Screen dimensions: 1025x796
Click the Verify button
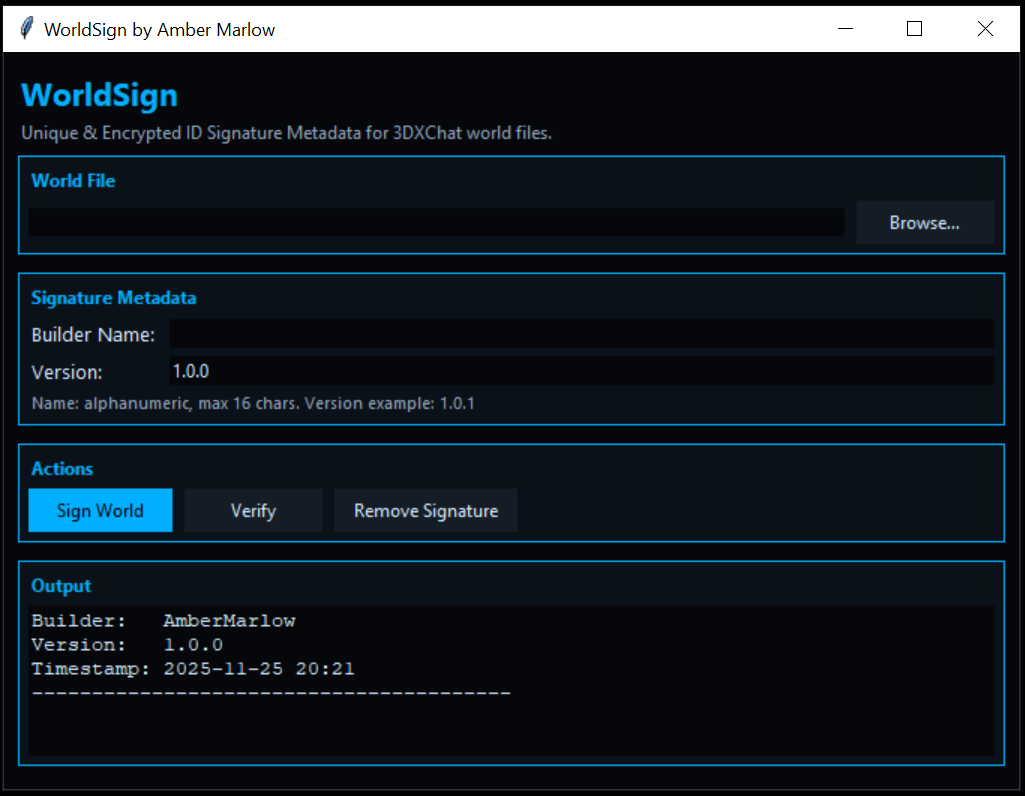click(x=253, y=510)
